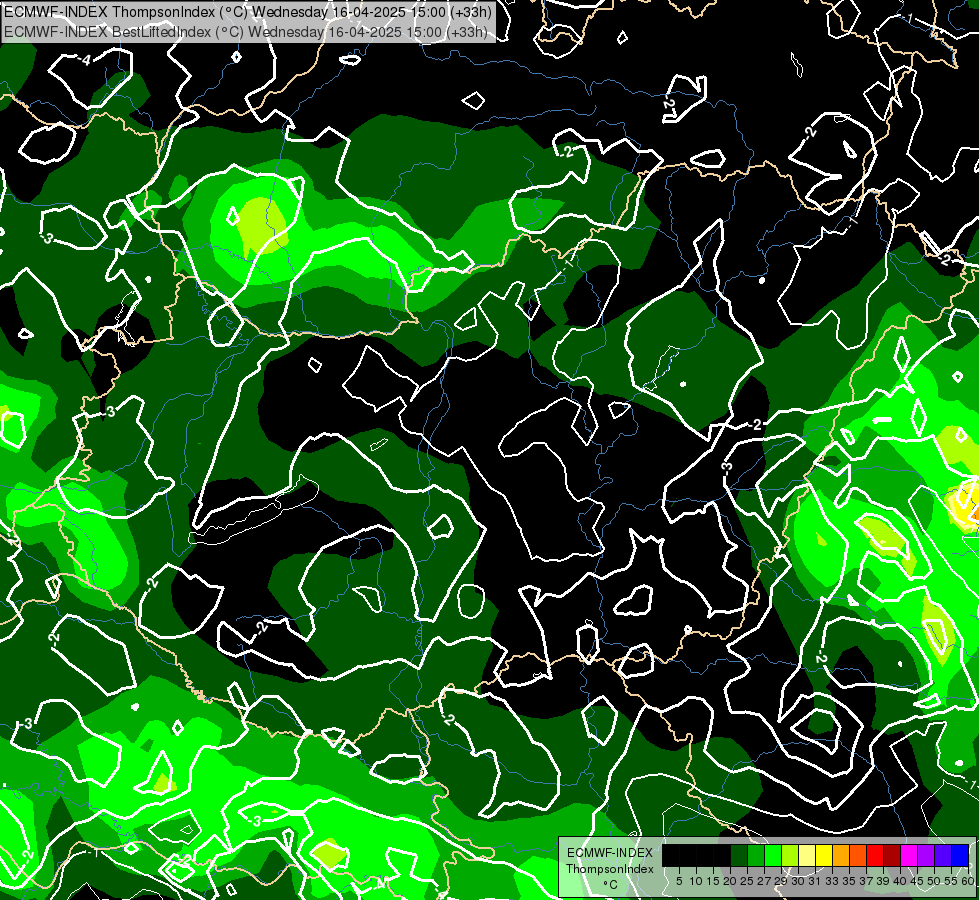Click legend tick value '10'
979x900 pixels.
[x=696, y=881]
